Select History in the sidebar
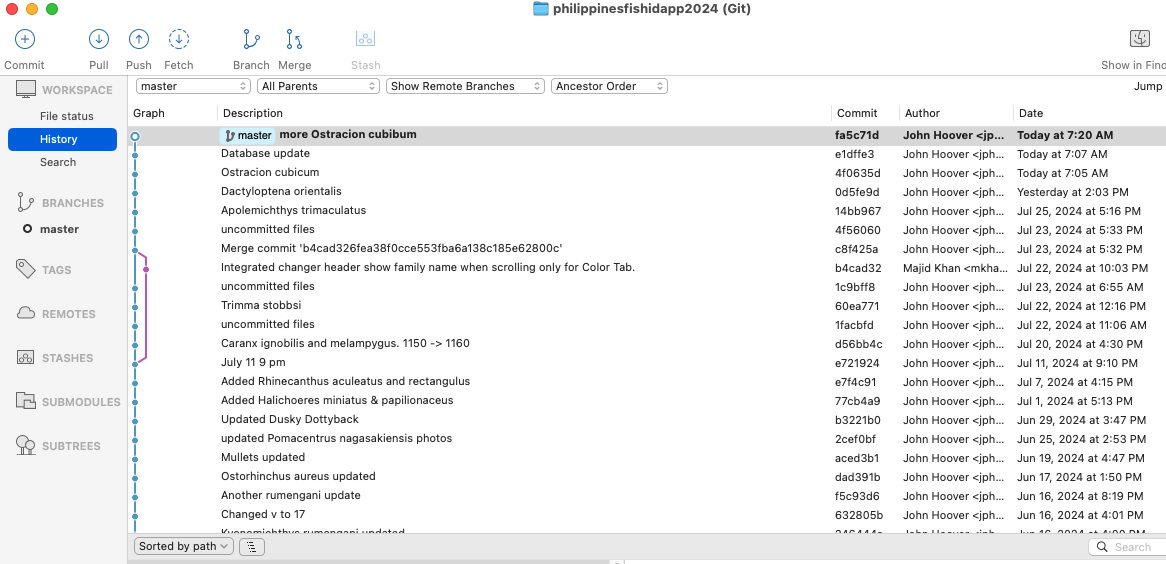 pyautogui.click(x=62, y=139)
